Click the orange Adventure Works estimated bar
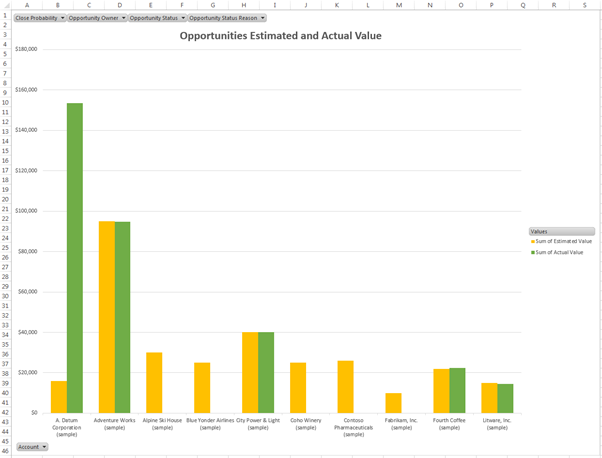Image resolution: width=602 pixels, height=458 pixels. click(106, 317)
